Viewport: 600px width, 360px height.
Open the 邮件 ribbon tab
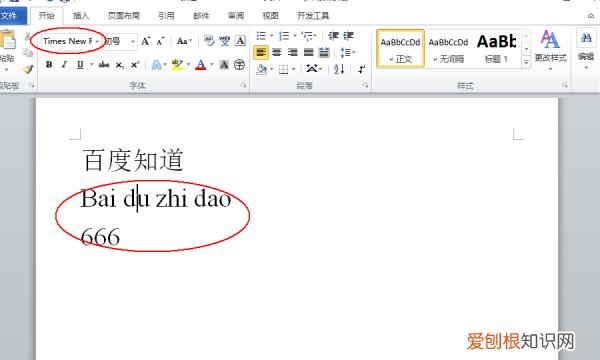coord(201,16)
